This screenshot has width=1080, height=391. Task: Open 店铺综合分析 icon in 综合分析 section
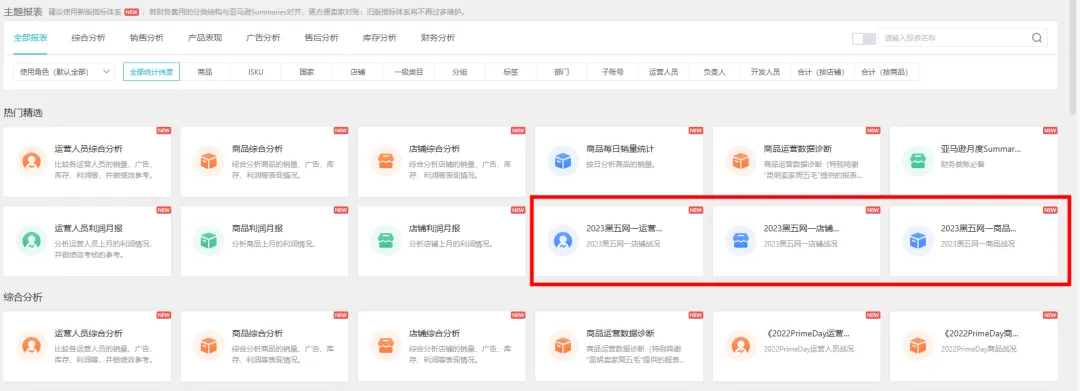385,346
